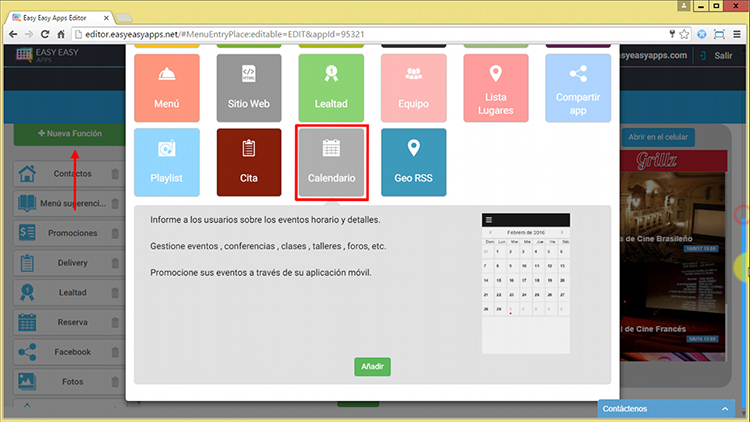Expand the Contáctenos chat panel
Image resolution: width=750 pixels, height=422 pixels.
(x=666, y=409)
